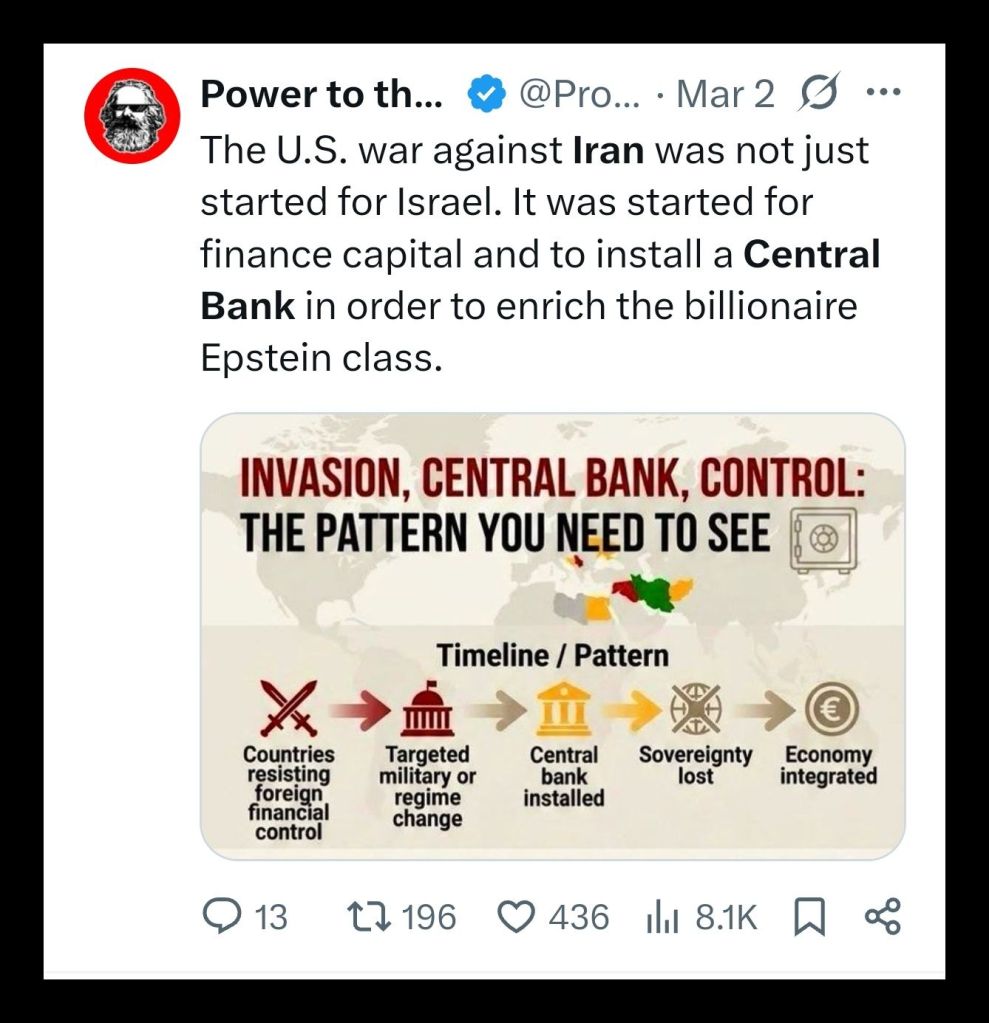Click the blue verified checkmark badge
This screenshot has width=989, height=1023.
click(487, 94)
